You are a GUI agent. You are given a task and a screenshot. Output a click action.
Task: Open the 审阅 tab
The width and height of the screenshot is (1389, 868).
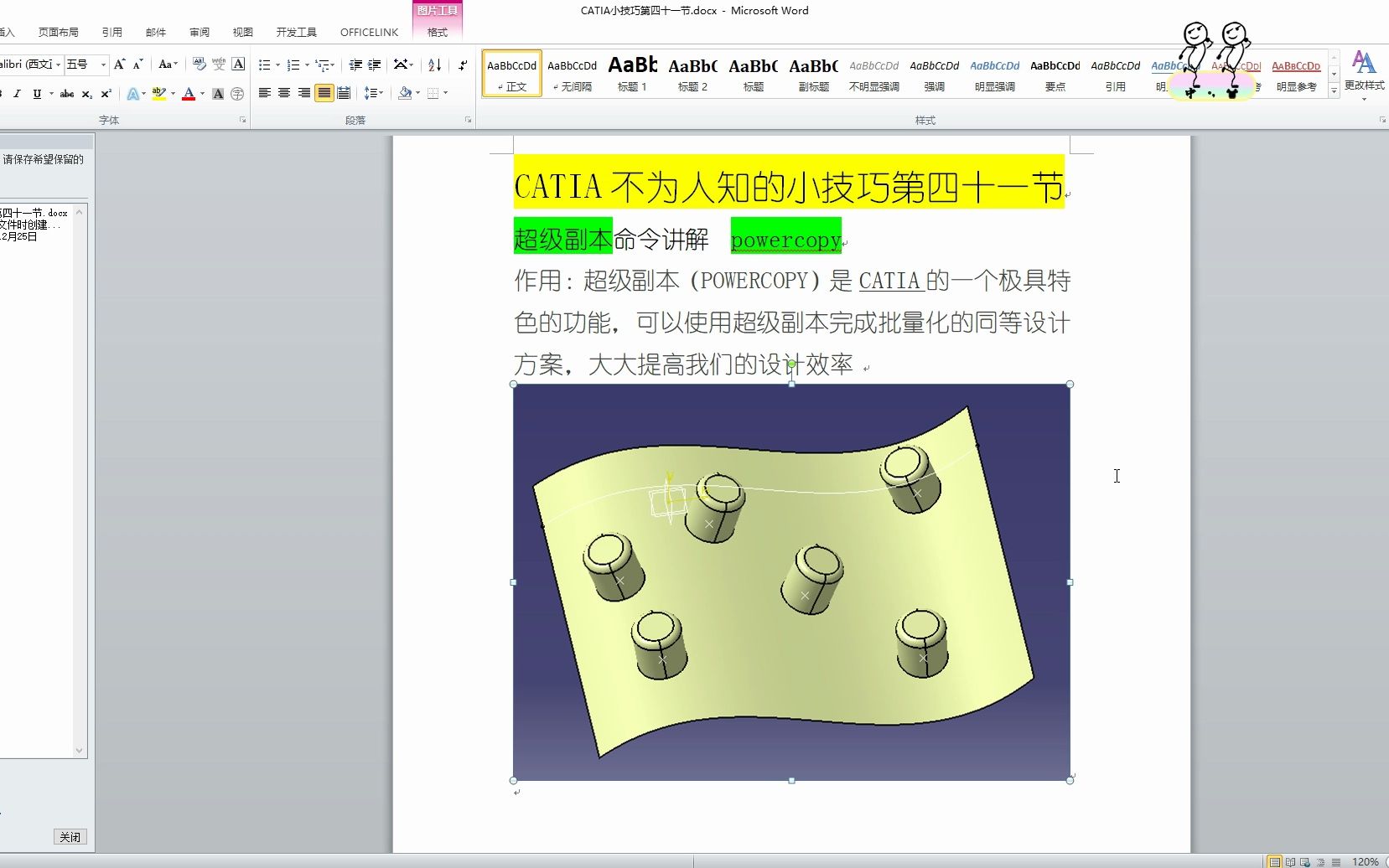[x=200, y=33]
